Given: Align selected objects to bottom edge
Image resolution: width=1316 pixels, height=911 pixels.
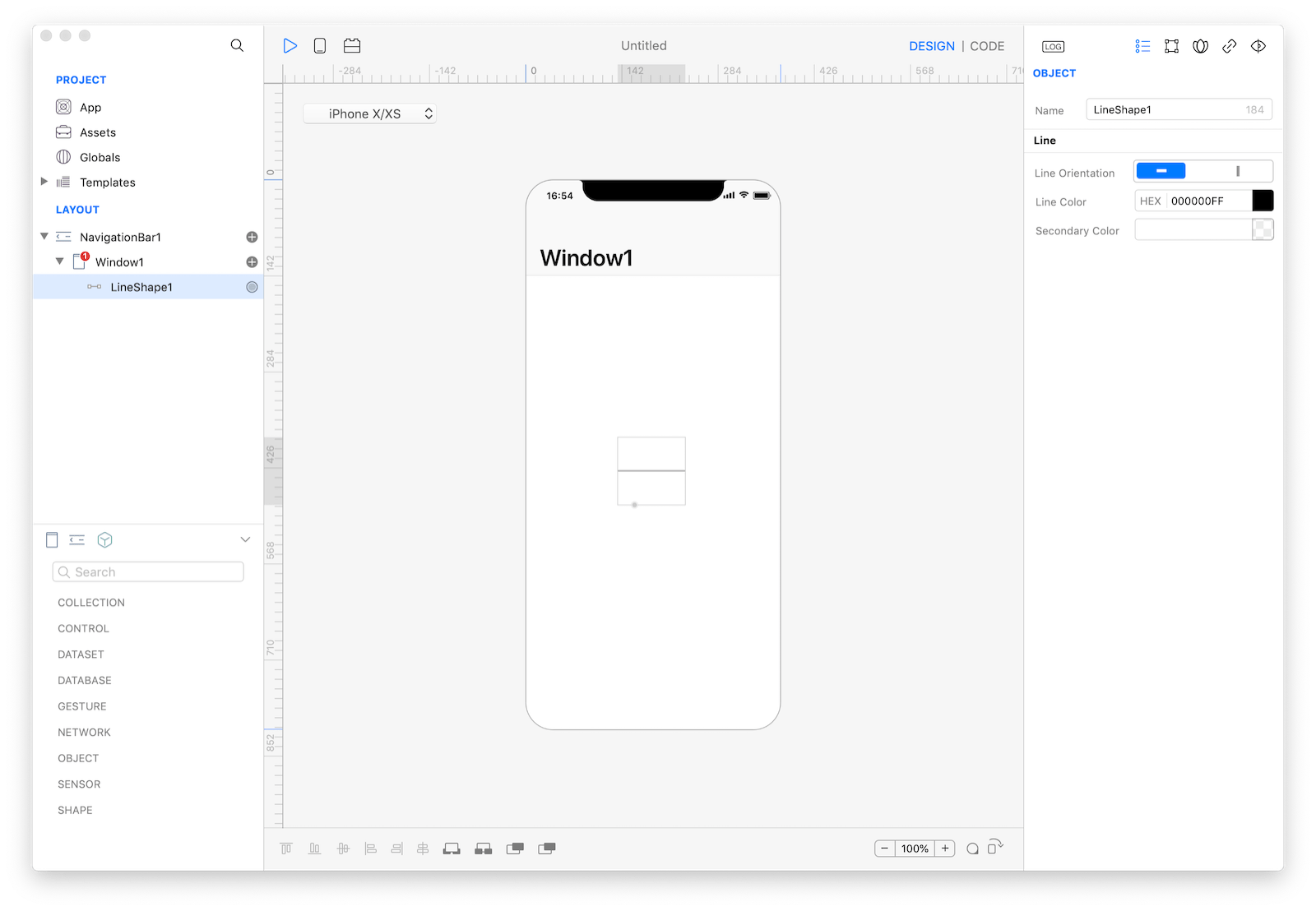Looking at the screenshot, I should click(x=314, y=849).
